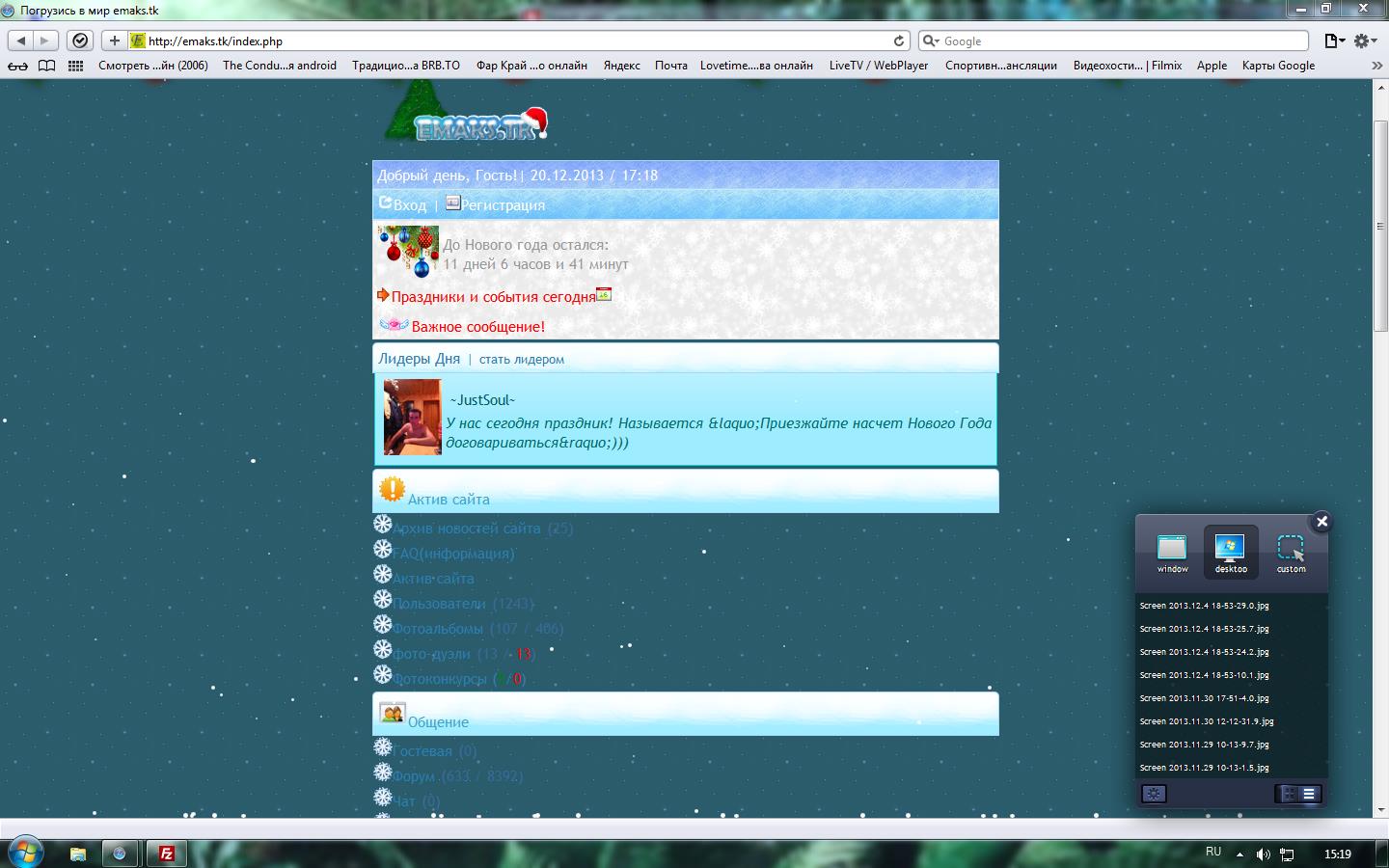Open the capture widget settings gear
The width and height of the screenshot is (1389, 868).
pos(1154,794)
